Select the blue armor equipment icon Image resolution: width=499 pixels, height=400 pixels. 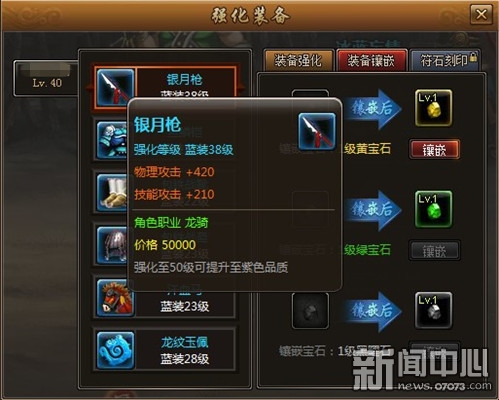click(112, 139)
